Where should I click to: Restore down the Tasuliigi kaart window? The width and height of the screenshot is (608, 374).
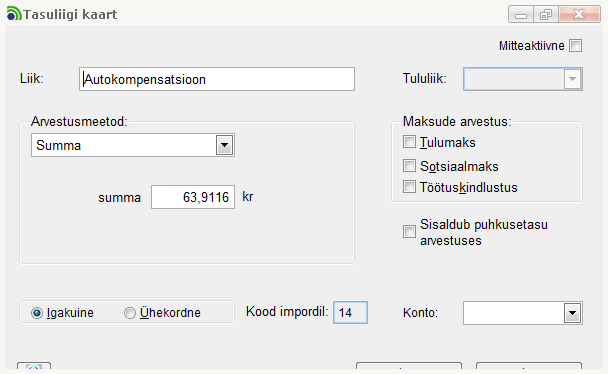click(546, 15)
